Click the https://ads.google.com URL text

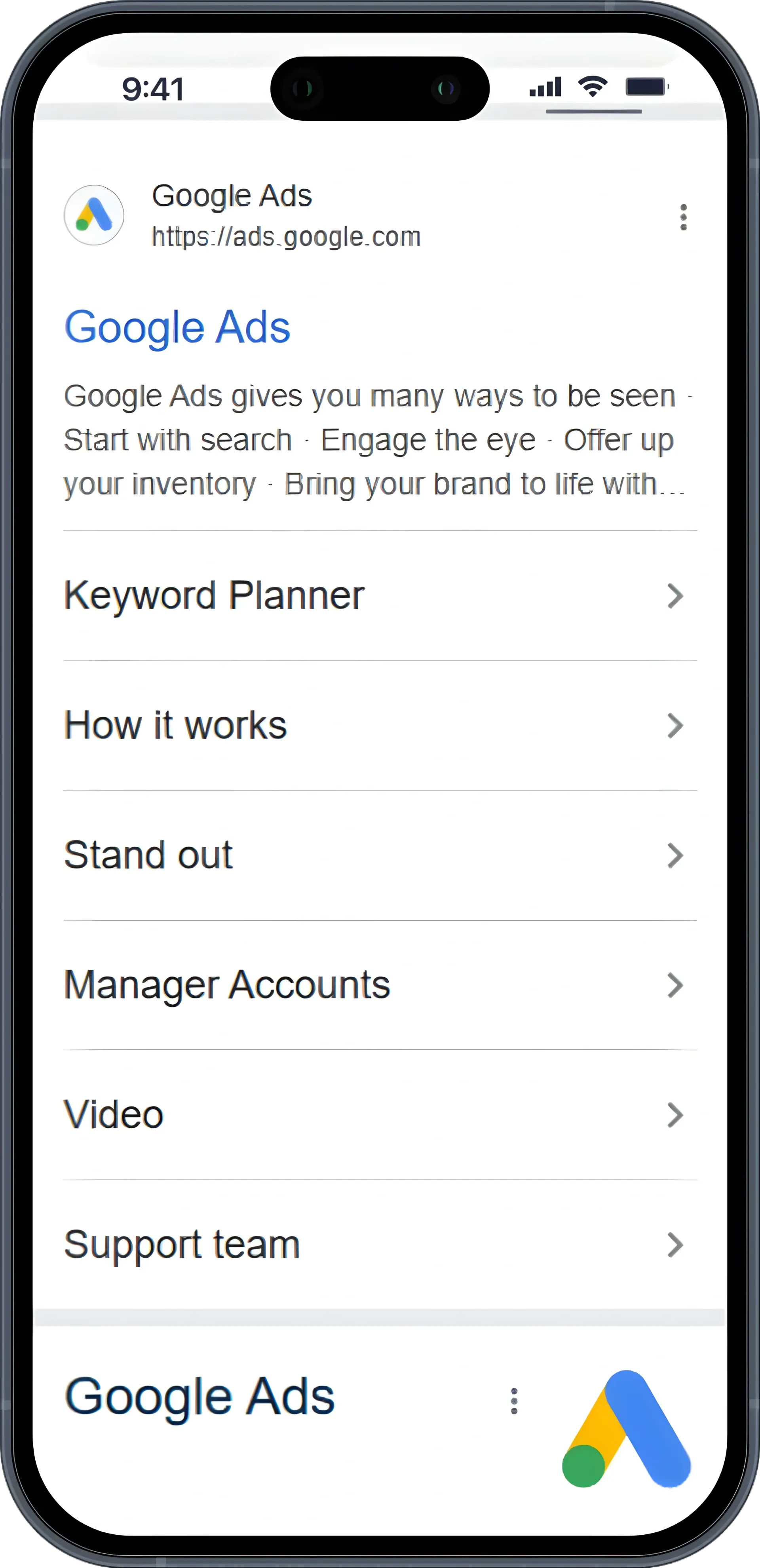286,237
